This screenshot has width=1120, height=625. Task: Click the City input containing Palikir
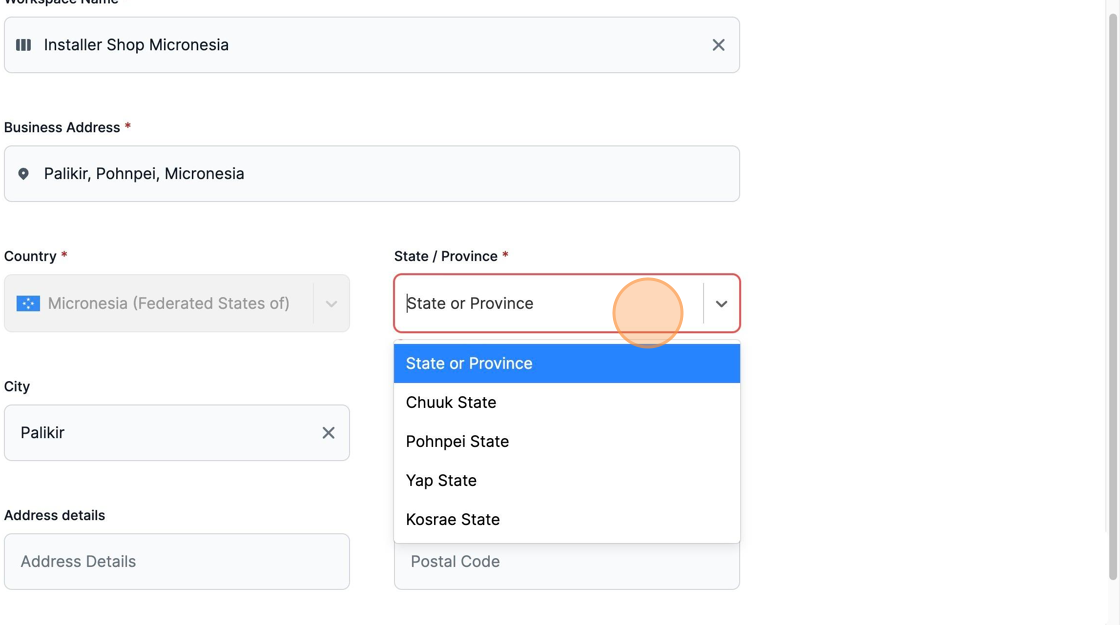(176, 433)
